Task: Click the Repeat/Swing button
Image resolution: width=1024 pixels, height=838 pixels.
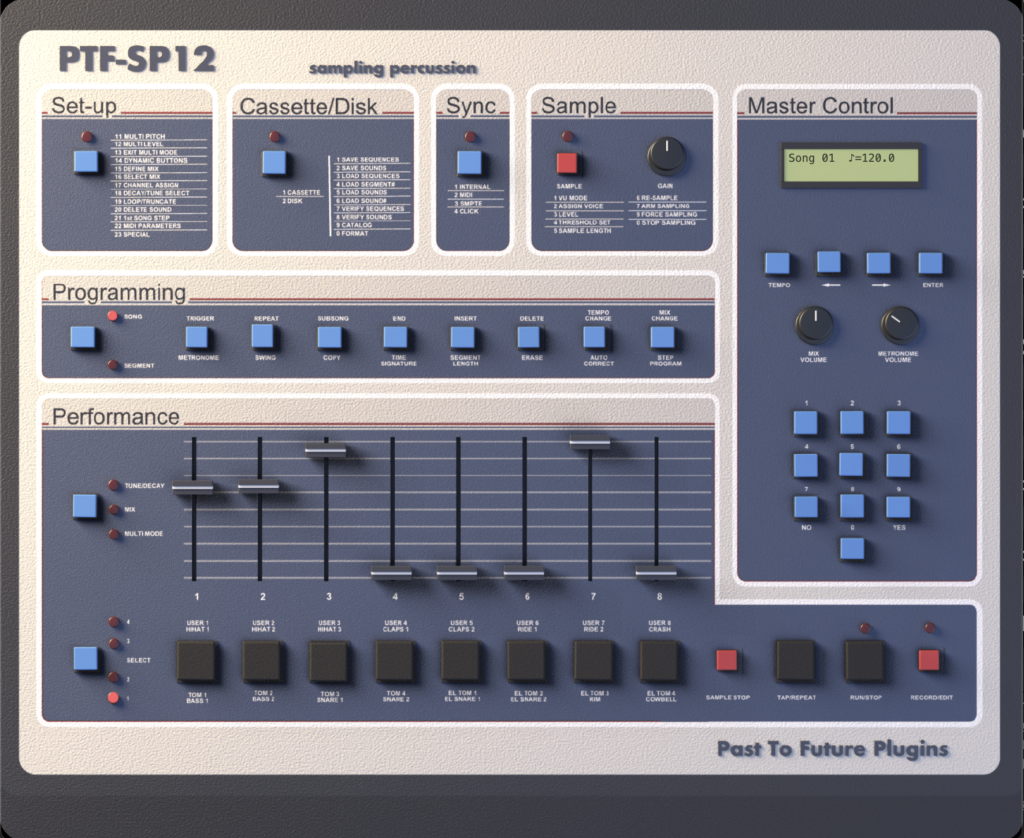Action: tap(263, 336)
